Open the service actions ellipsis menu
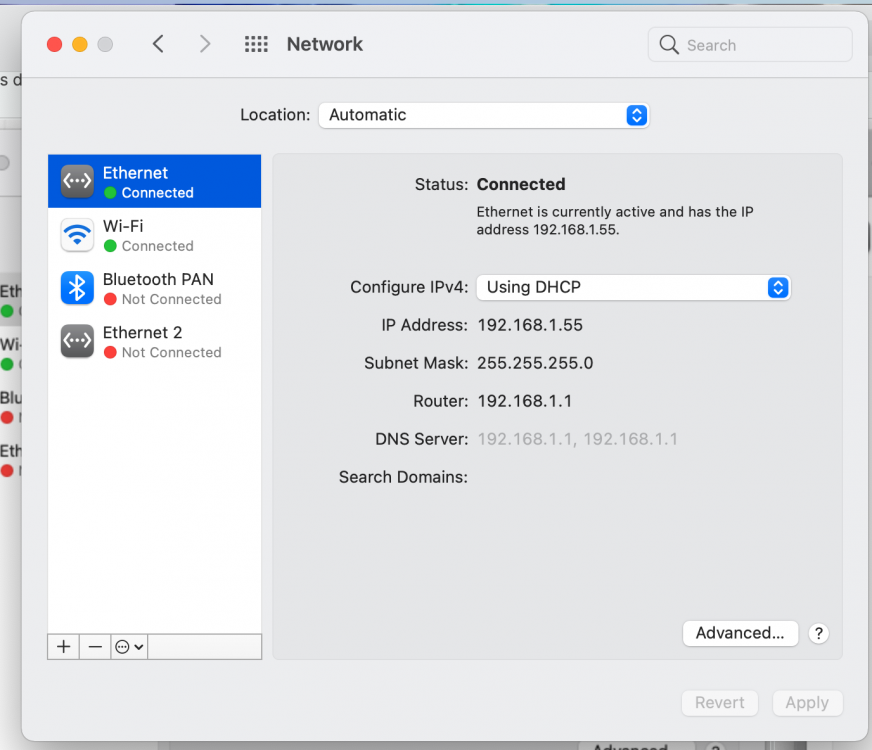Screen dimensions: 872x750 click(x=129, y=647)
